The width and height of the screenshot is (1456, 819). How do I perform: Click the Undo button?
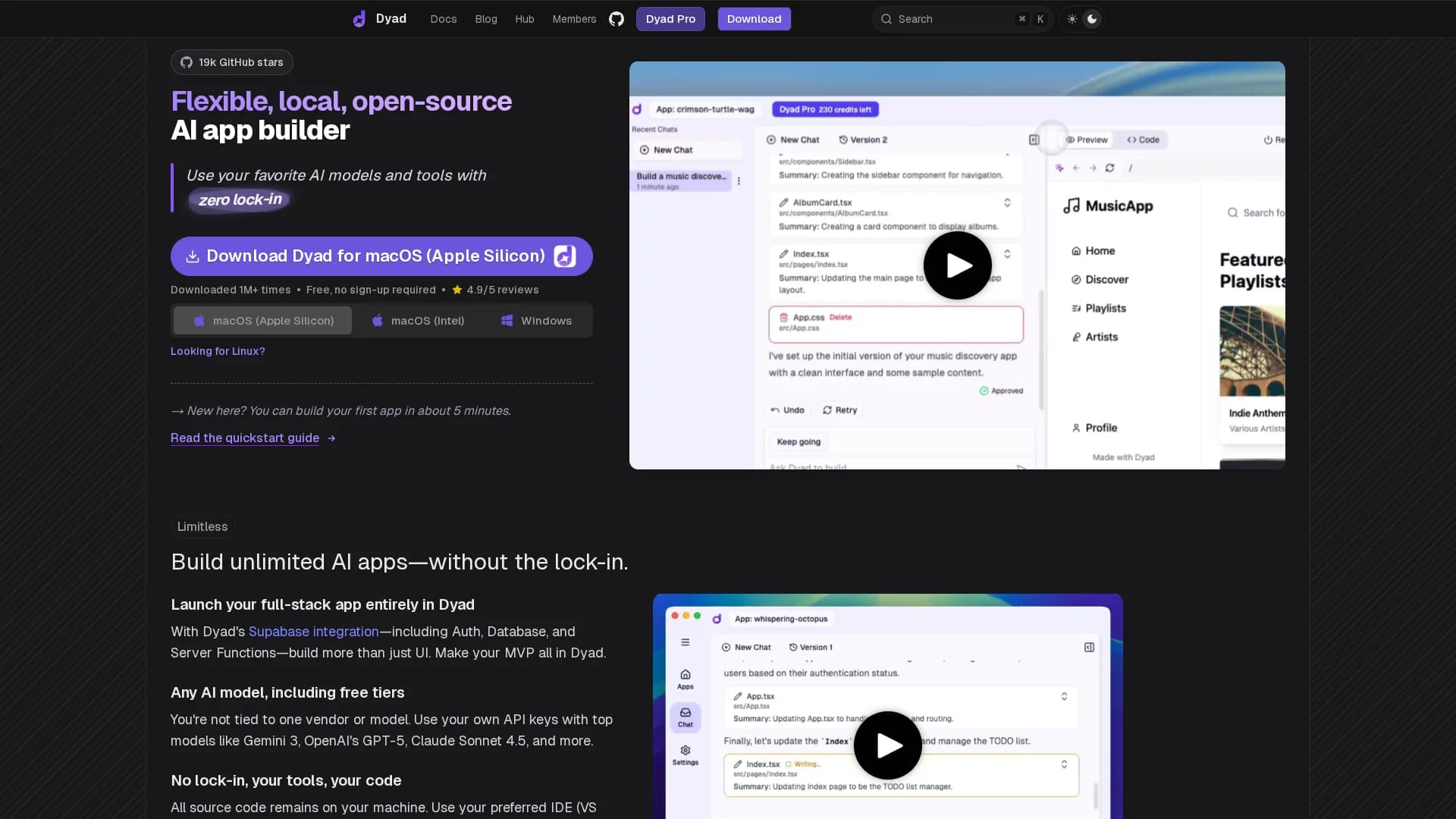pyautogui.click(x=787, y=410)
